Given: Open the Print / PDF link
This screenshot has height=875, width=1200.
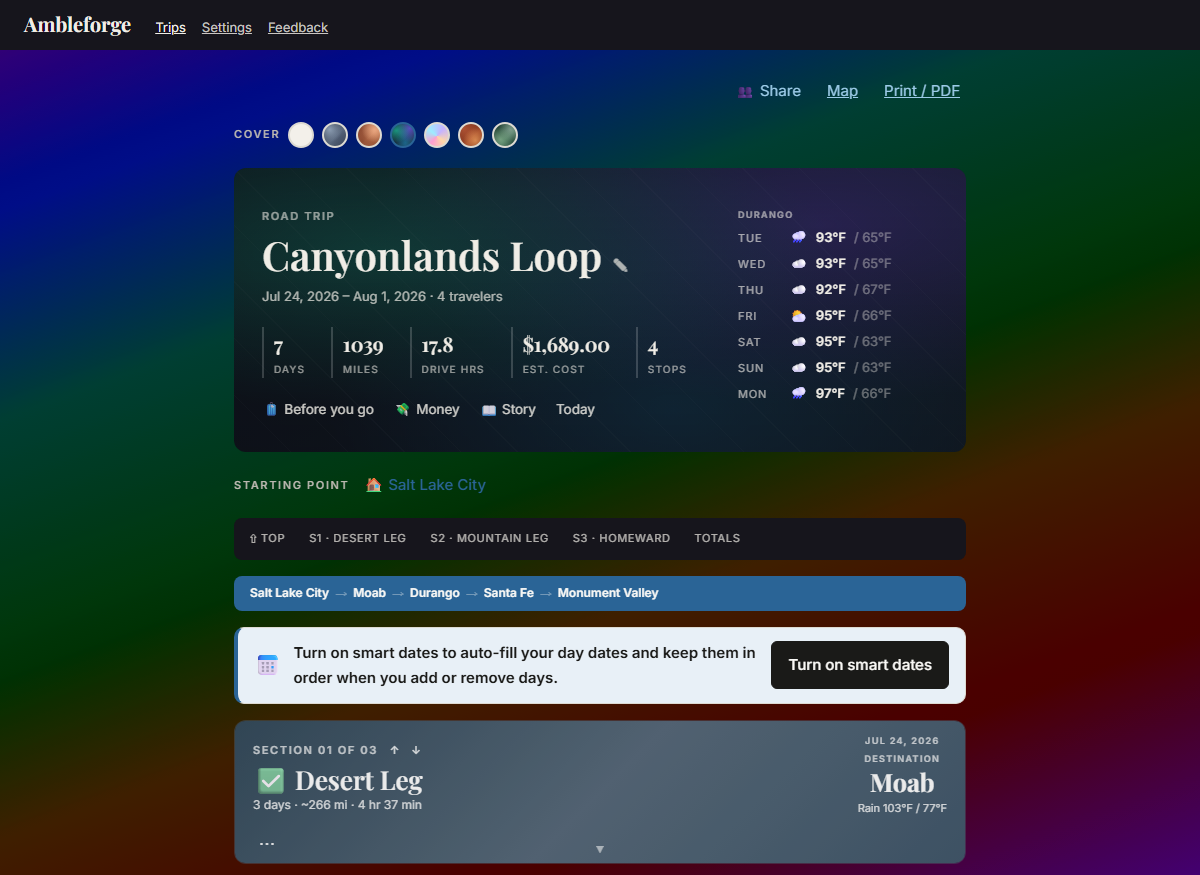Looking at the screenshot, I should 922,91.
